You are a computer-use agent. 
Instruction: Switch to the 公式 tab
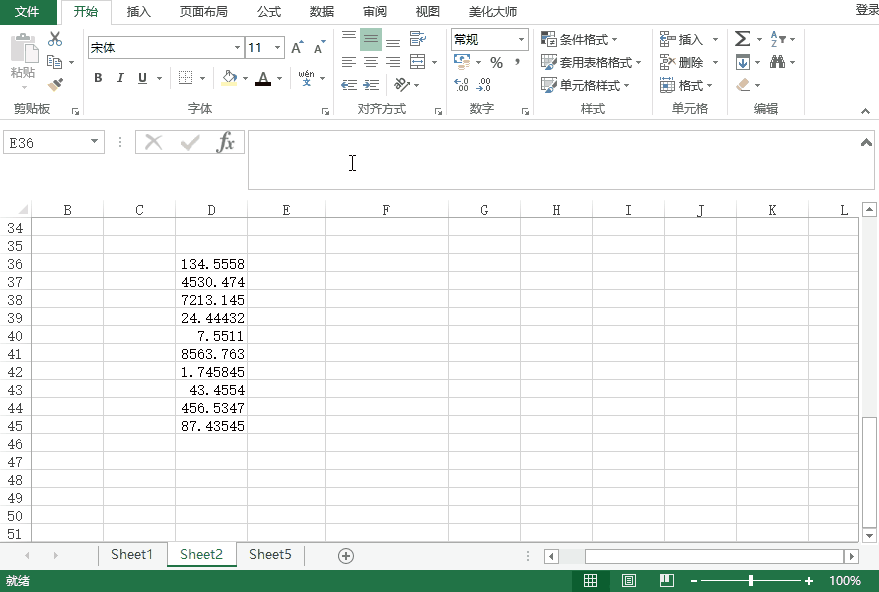pyautogui.click(x=269, y=12)
